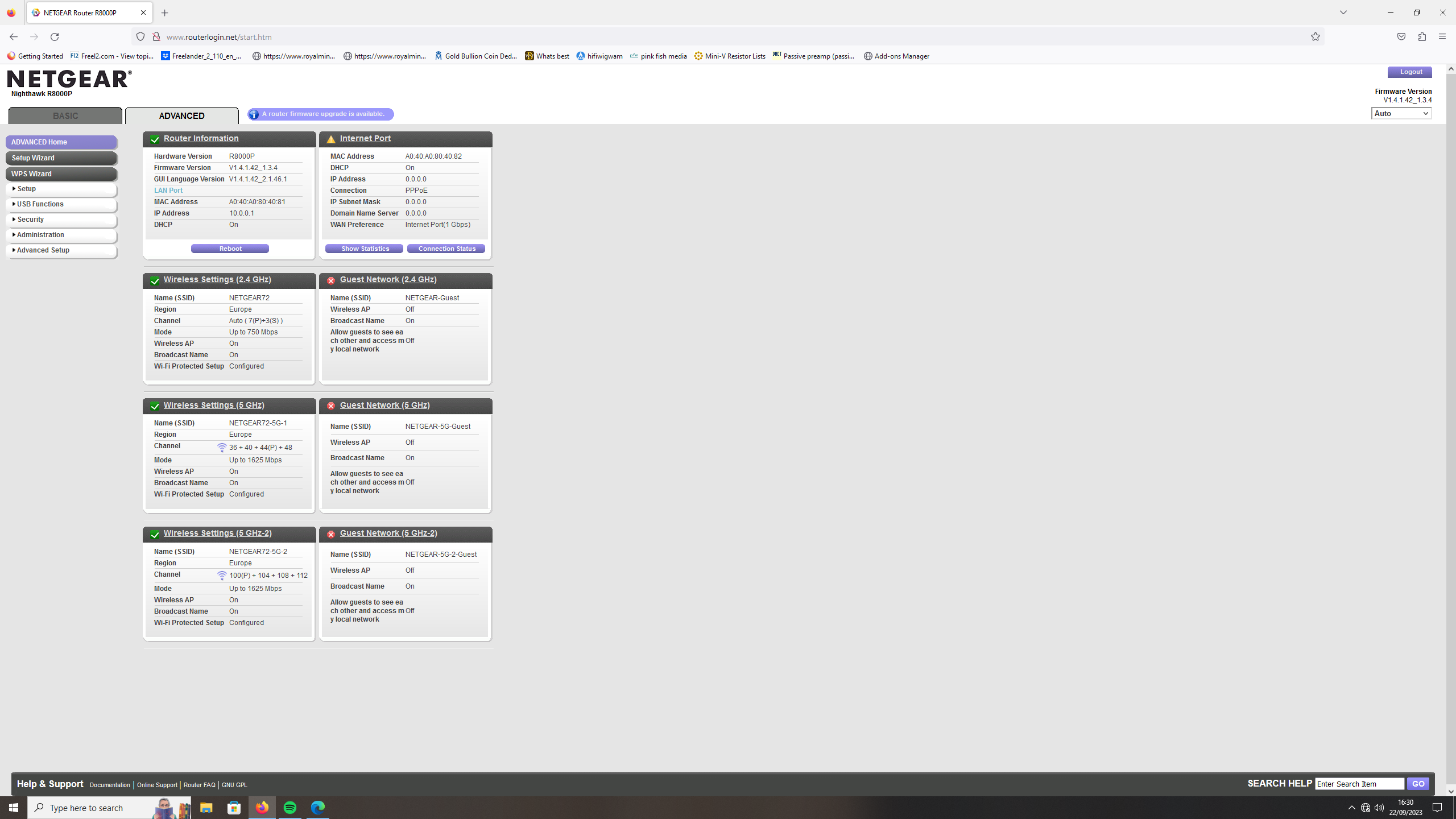
Task: Click the info icon on the firmware upgrade notice
Action: pyautogui.click(x=254, y=114)
